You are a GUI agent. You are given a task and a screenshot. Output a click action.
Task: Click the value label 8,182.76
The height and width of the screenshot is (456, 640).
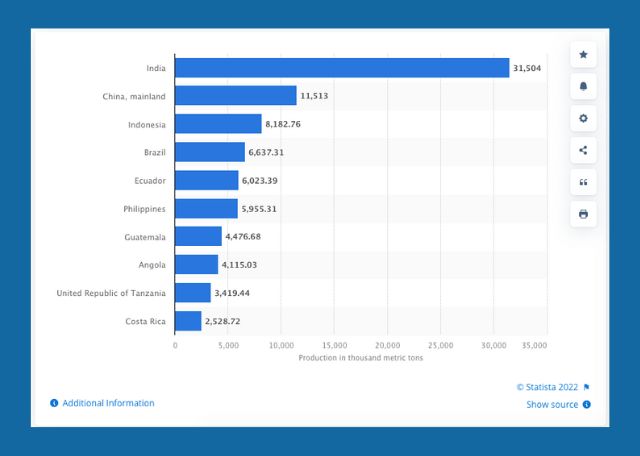tap(283, 124)
